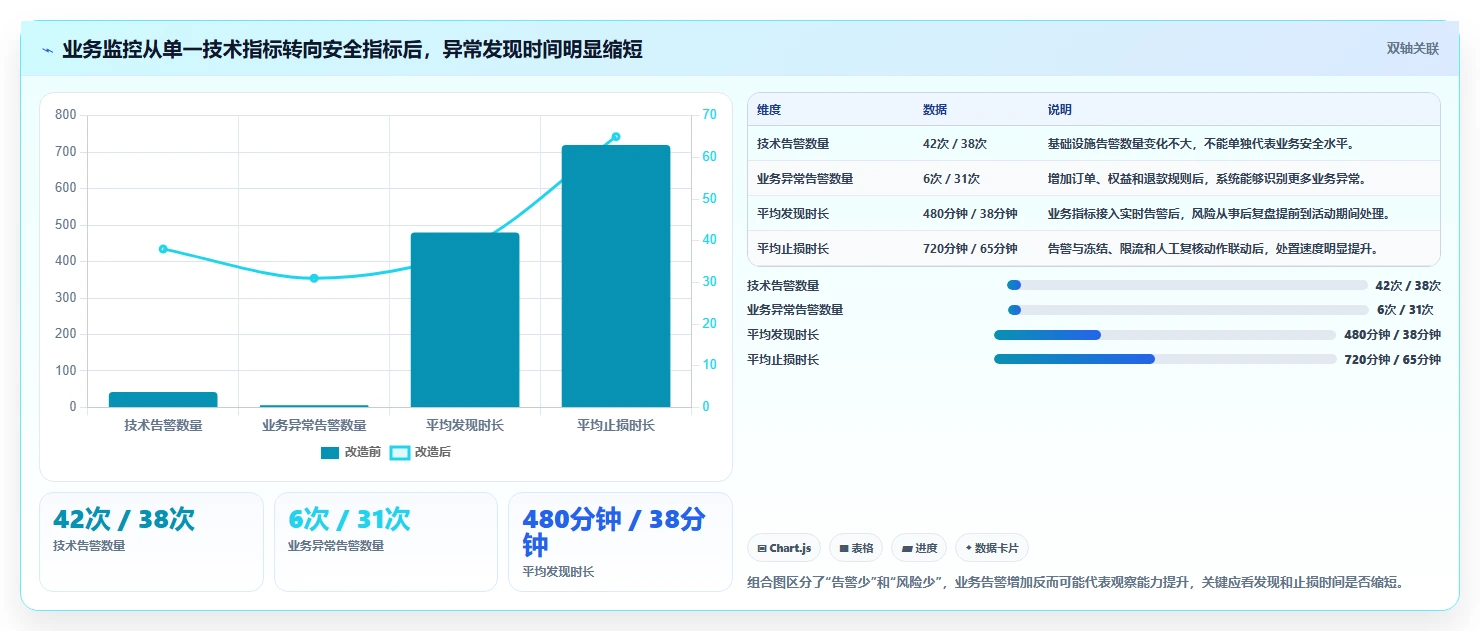Click the 技术告警数量 table row label
The height and width of the screenshot is (631, 1480).
click(x=793, y=144)
